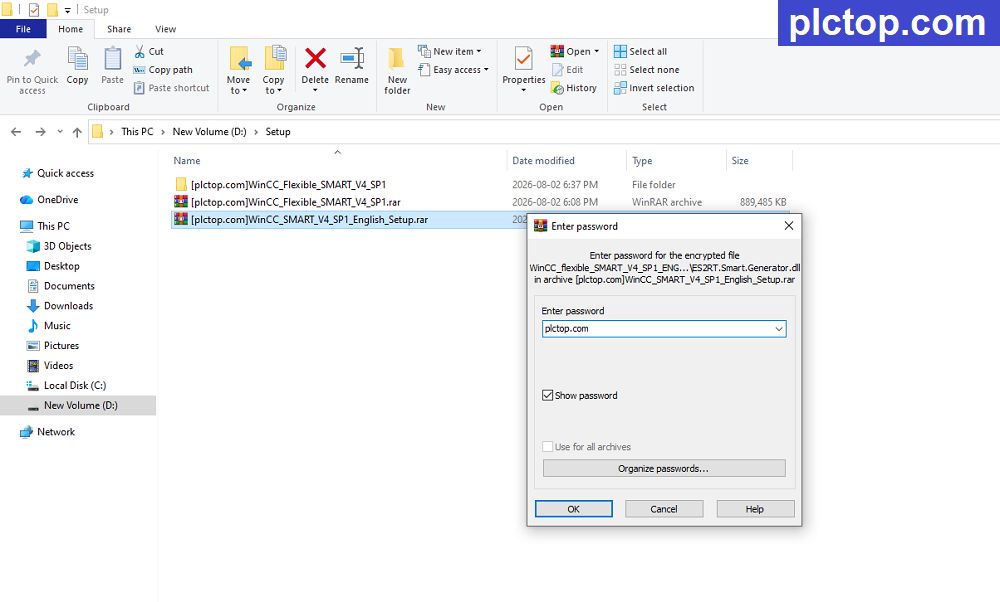
Task: Click the Forward navigation arrow
Action: [x=40, y=132]
